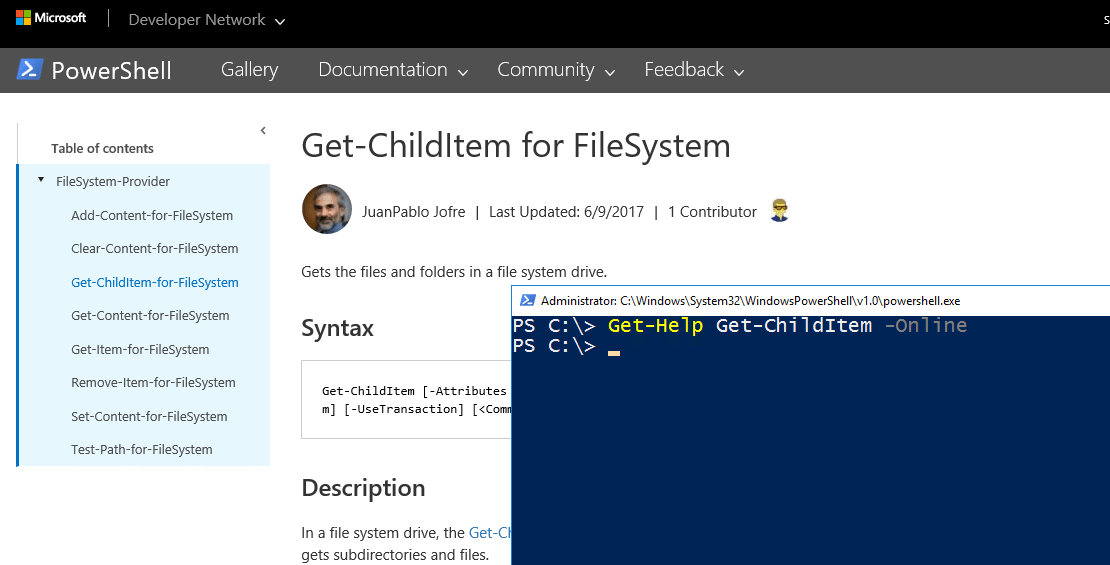Open Remove-Item-for-FileSystem topic

pos(153,382)
